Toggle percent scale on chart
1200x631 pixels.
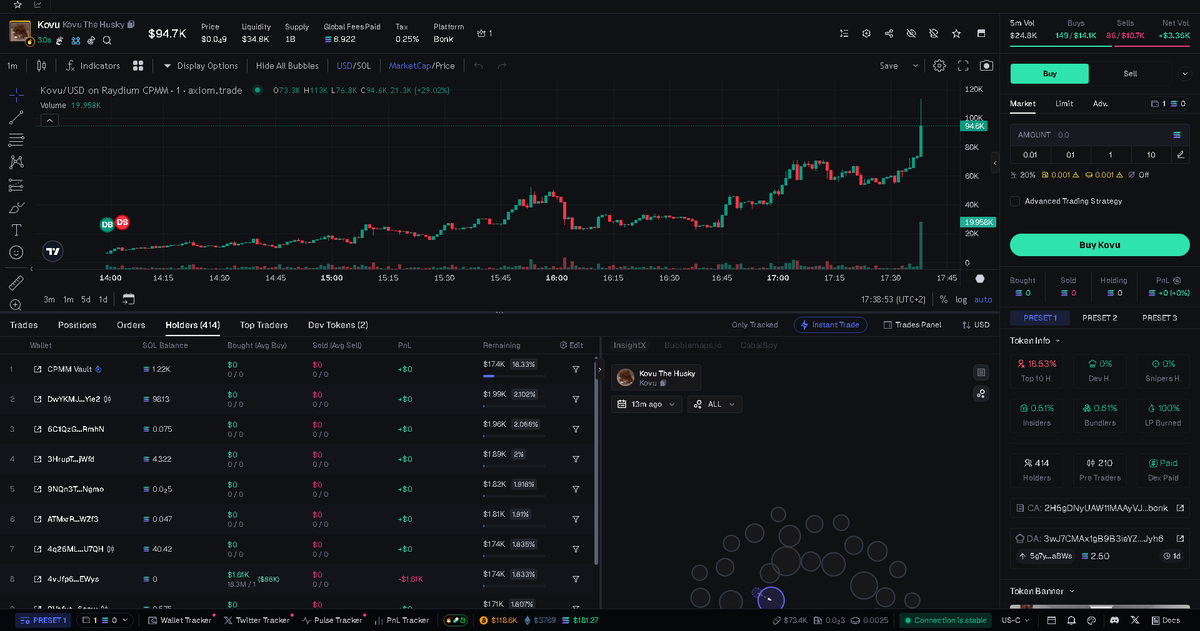tap(943, 299)
